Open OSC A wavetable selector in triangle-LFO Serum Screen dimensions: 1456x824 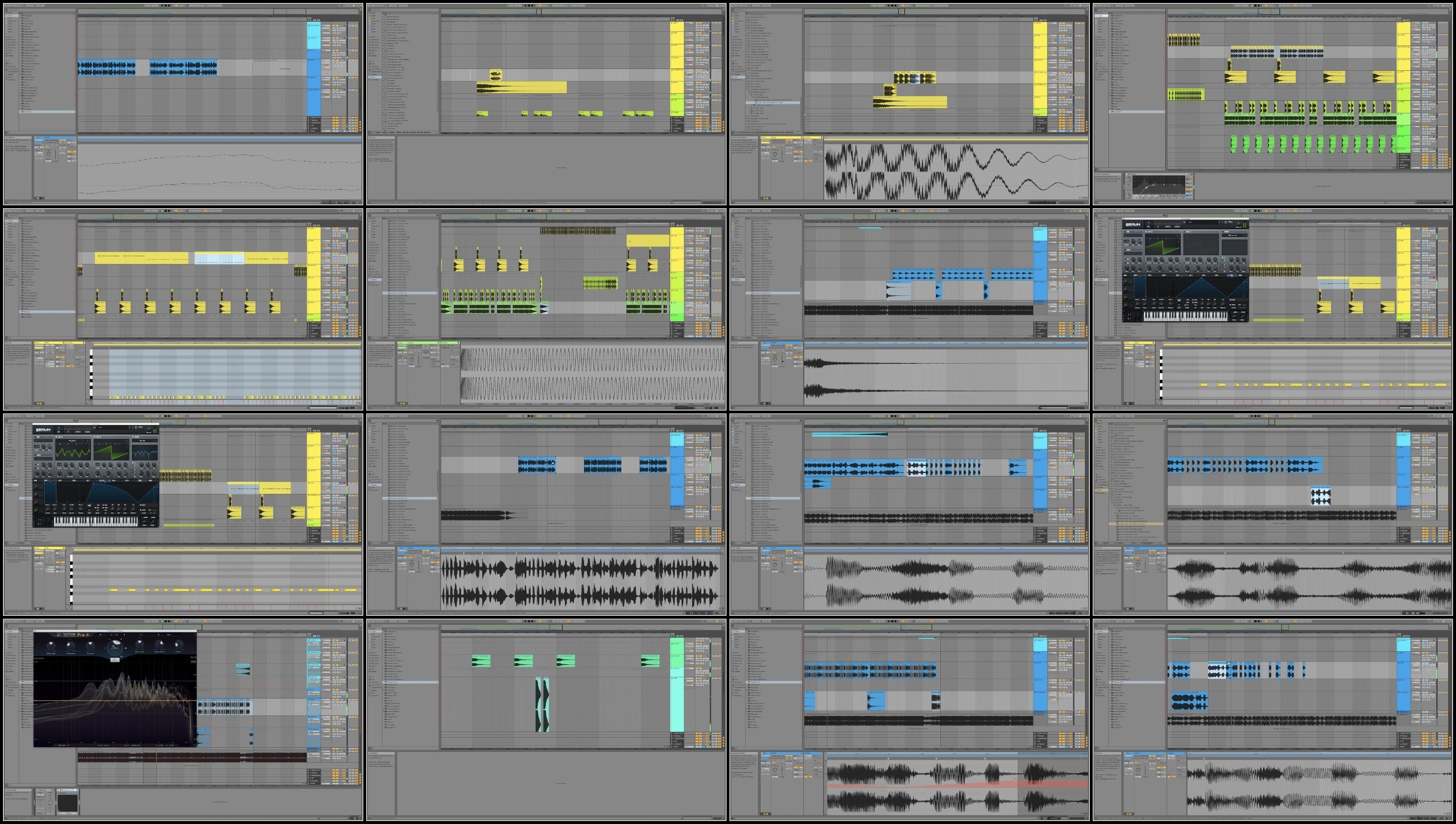(x=1162, y=234)
